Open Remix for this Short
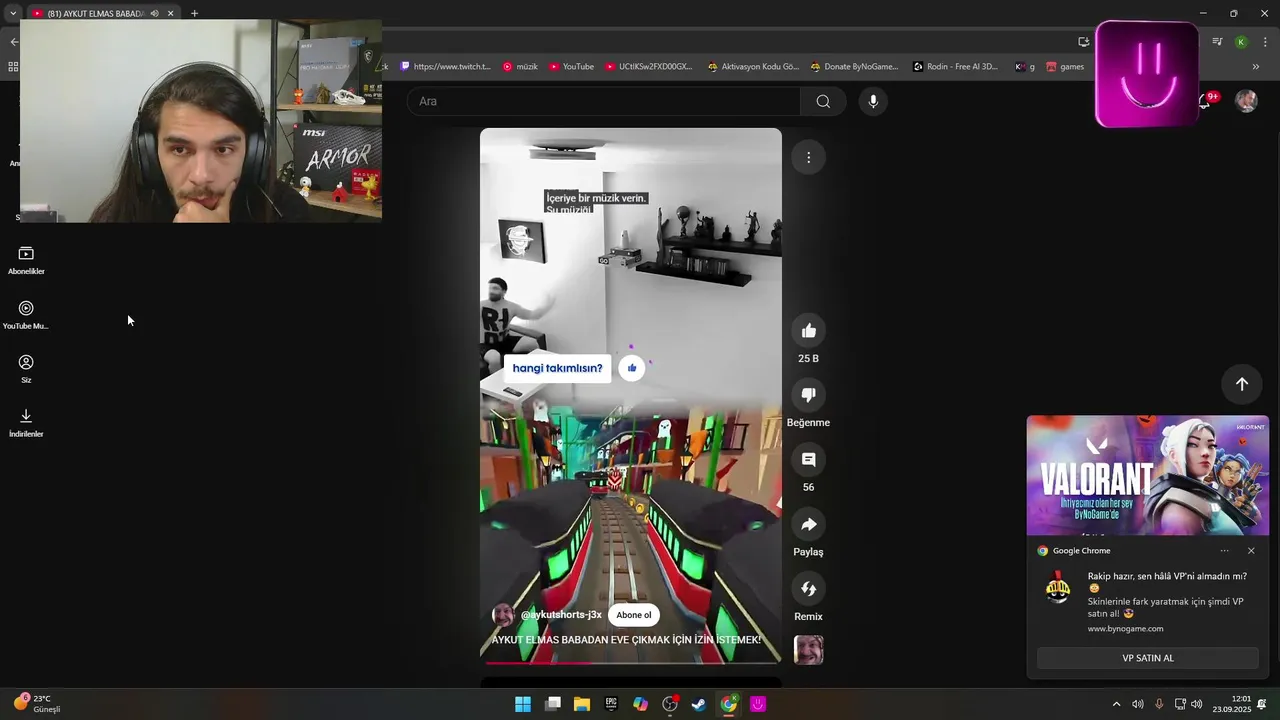 pyautogui.click(x=808, y=589)
